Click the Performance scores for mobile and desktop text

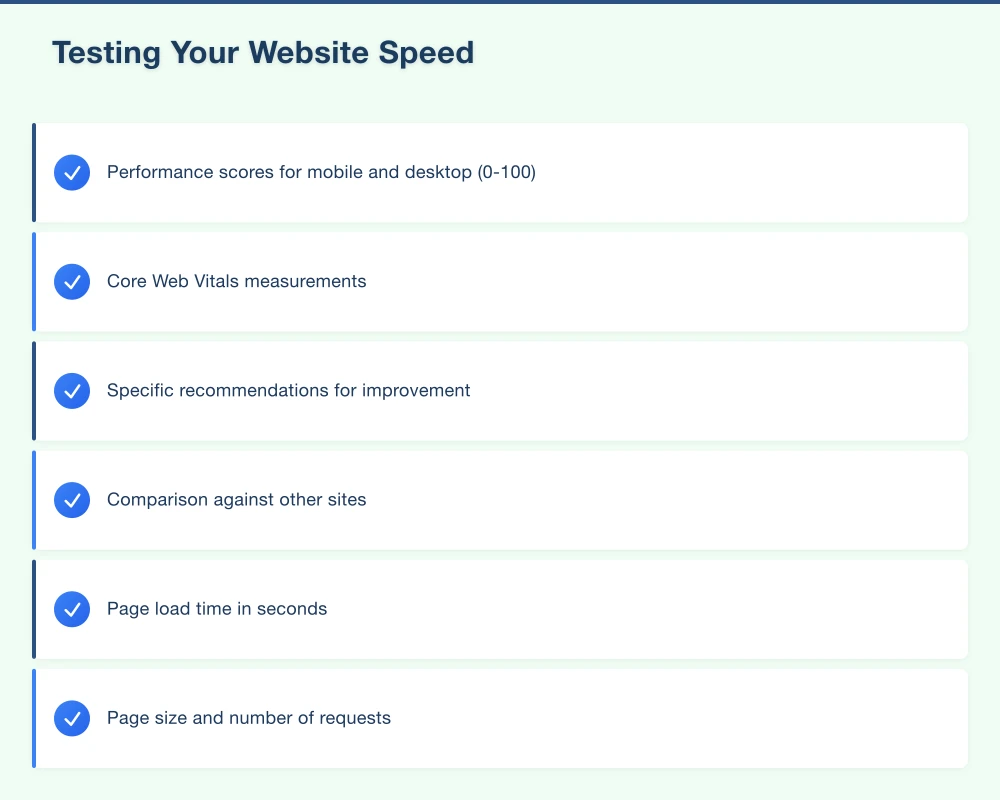321,172
